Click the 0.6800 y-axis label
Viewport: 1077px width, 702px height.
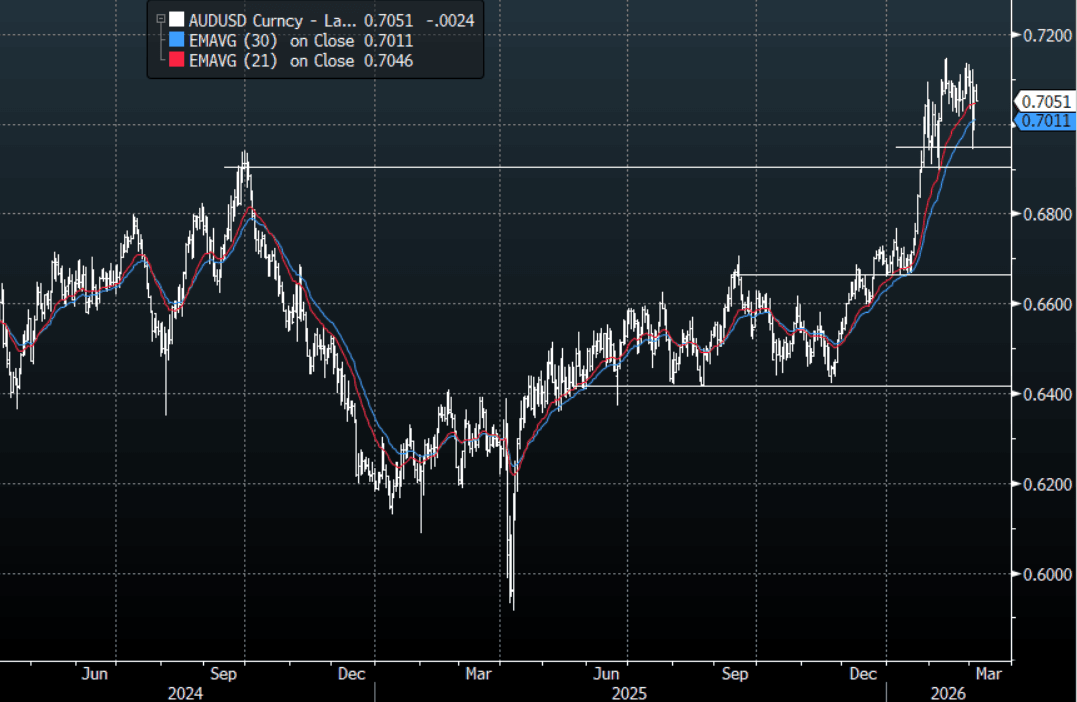[1047, 214]
